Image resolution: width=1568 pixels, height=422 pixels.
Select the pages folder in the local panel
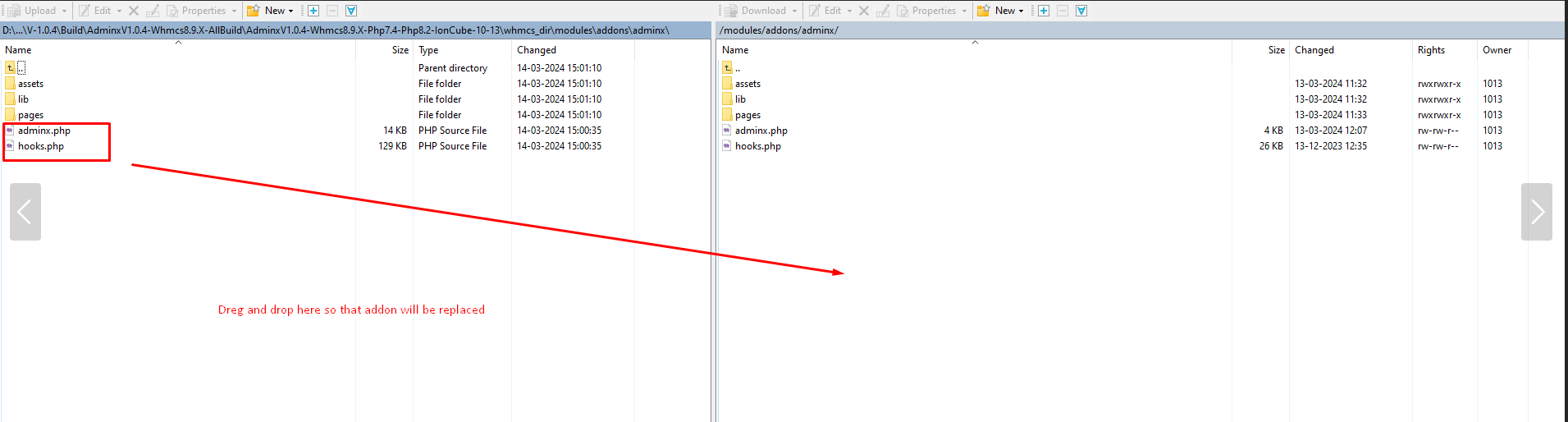(x=30, y=115)
